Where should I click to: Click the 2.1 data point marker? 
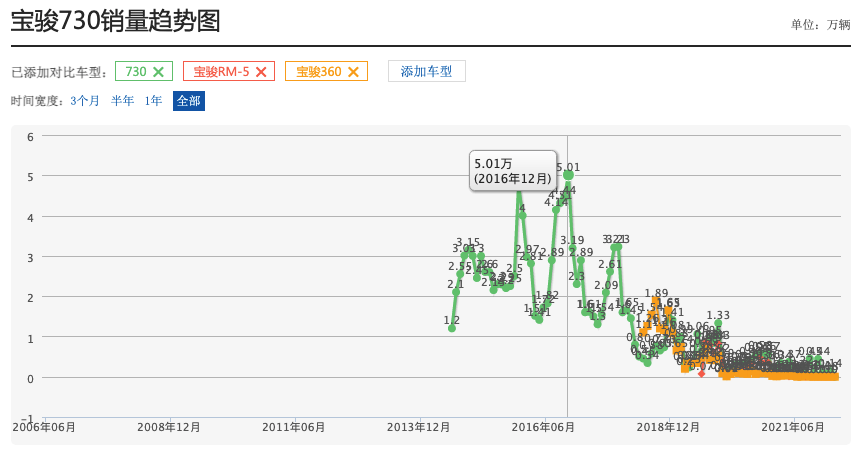[456, 292]
